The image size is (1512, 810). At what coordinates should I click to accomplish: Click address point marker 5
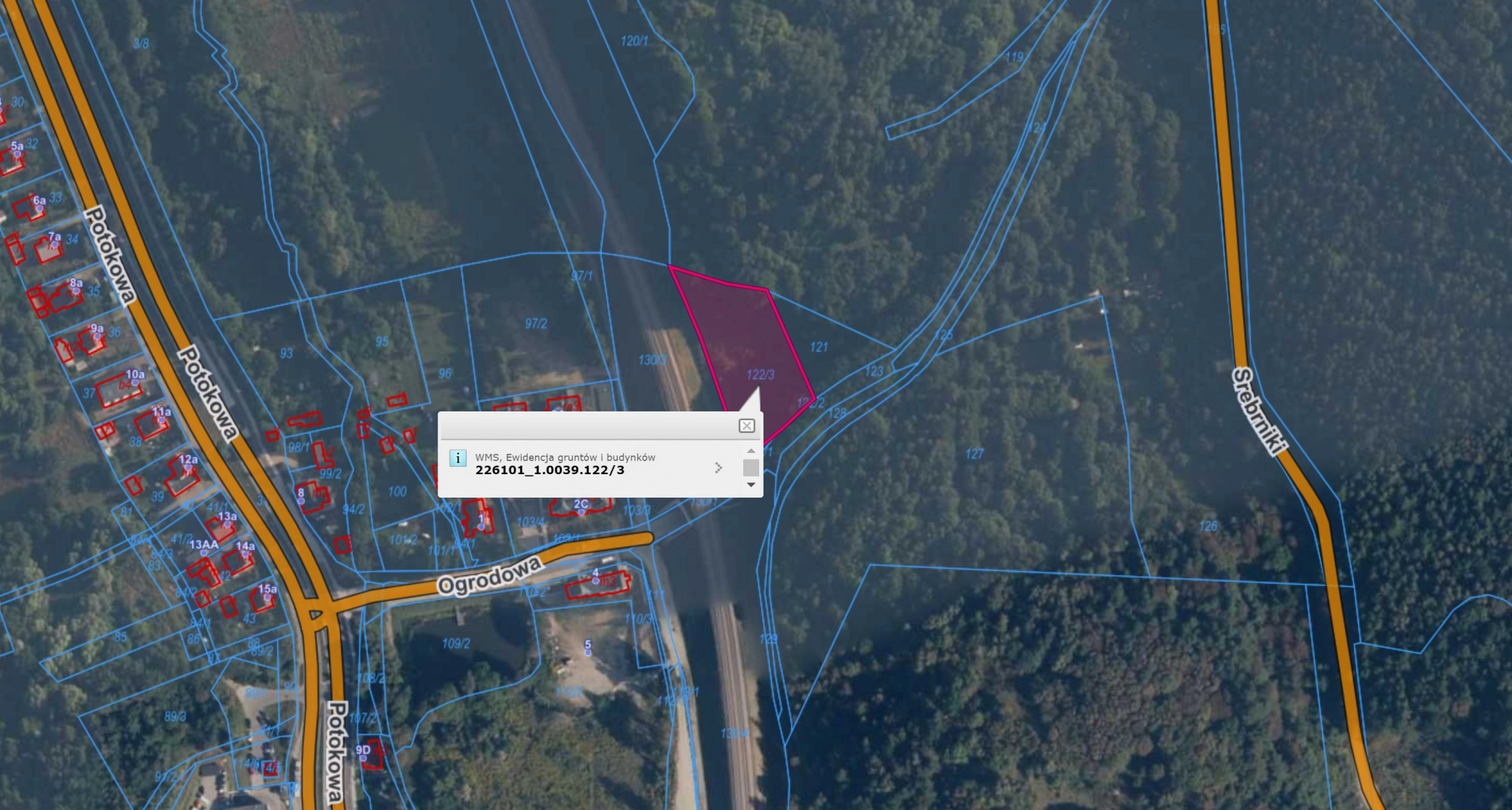point(587,652)
